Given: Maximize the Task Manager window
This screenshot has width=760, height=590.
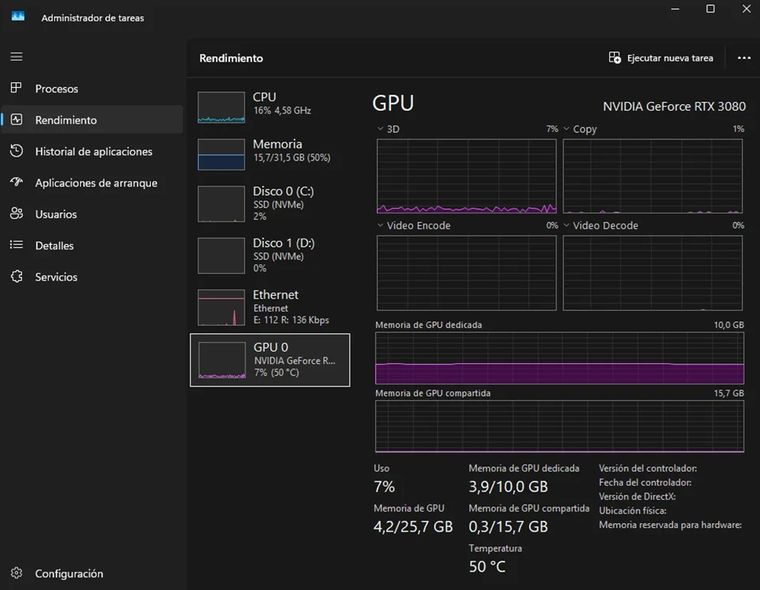Looking at the screenshot, I should click(x=710, y=9).
